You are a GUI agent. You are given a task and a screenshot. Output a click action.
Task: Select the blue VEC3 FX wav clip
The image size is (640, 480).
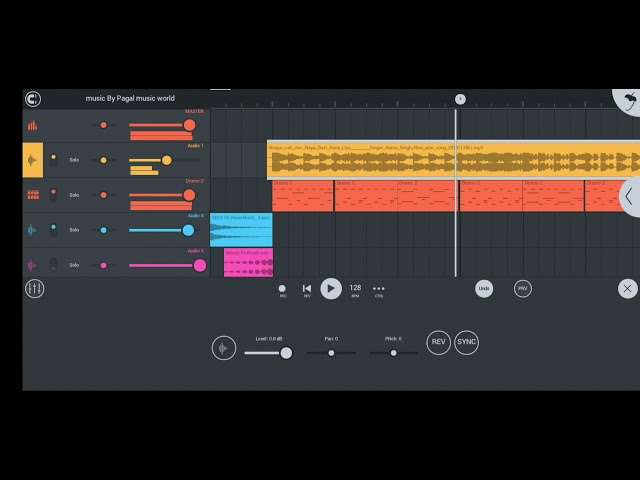pyautogui.click(x=241, y=230)
